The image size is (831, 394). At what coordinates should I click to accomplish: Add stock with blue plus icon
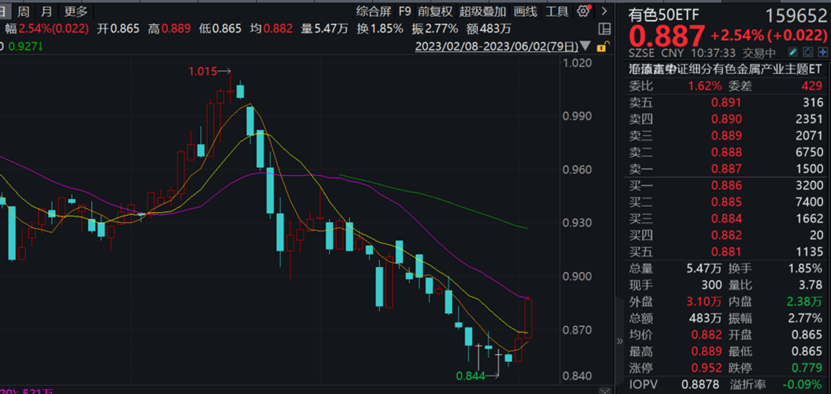click(823, 52)
